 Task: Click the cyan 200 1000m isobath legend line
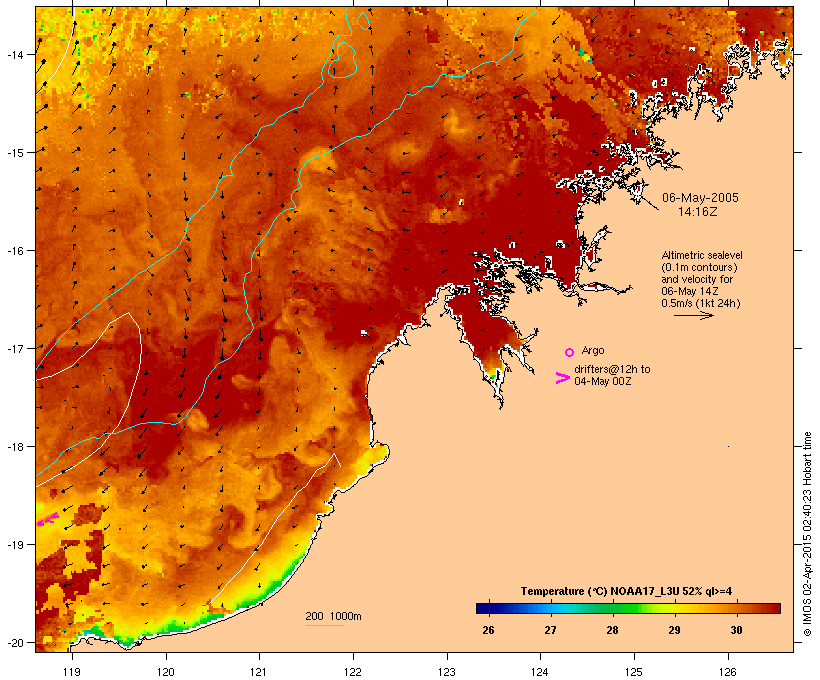pyautogui.click(x=324, y=626)
